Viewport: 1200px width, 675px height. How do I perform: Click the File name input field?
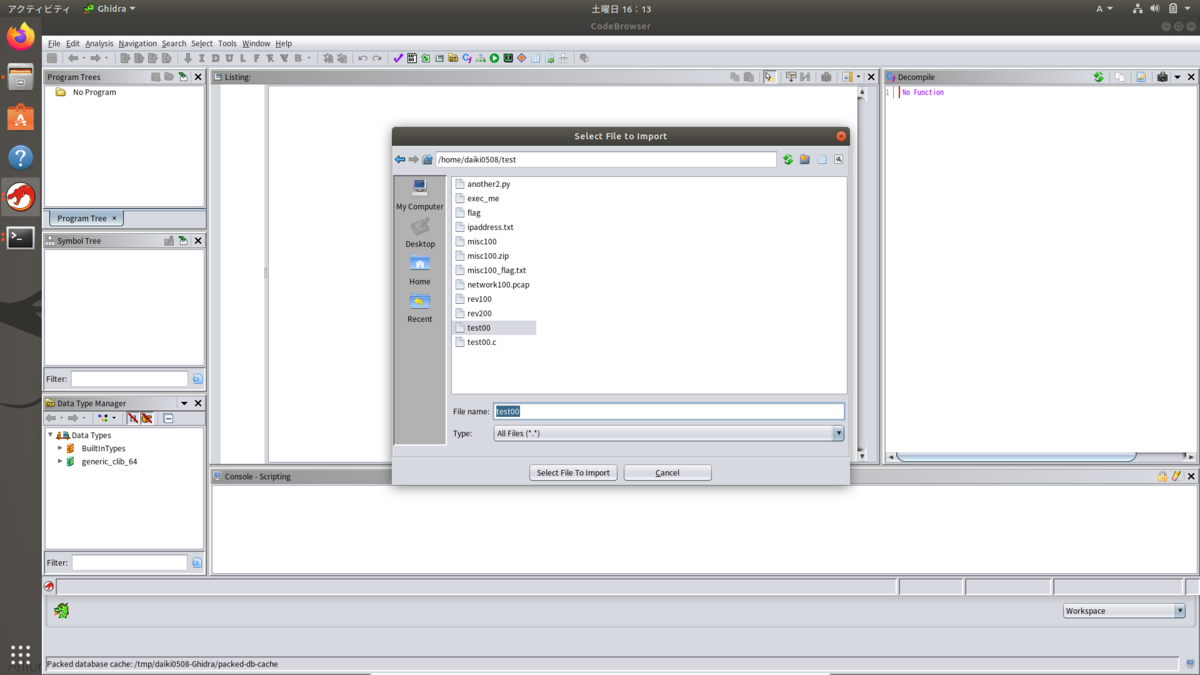(x=668, y=411)
